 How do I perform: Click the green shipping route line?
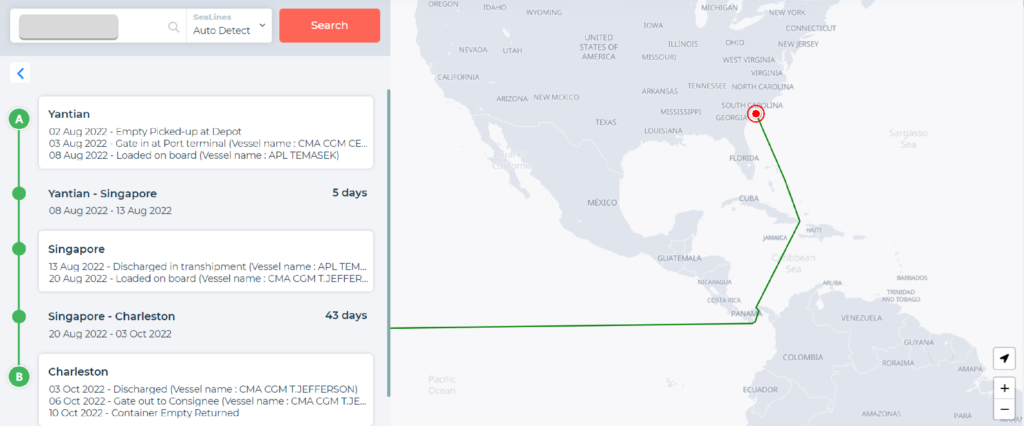560,325
